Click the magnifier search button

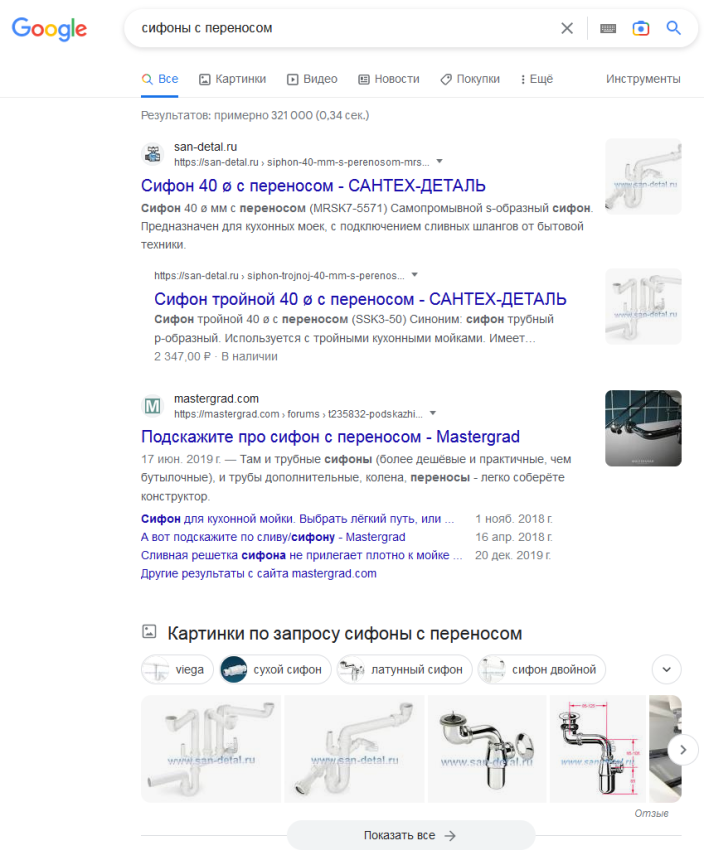pos(674,28)
